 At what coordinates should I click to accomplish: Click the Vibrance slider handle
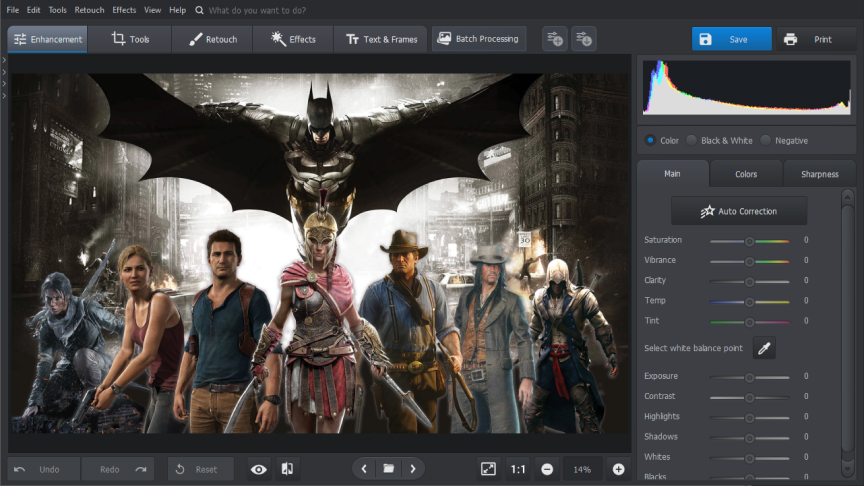coord(749,262)
